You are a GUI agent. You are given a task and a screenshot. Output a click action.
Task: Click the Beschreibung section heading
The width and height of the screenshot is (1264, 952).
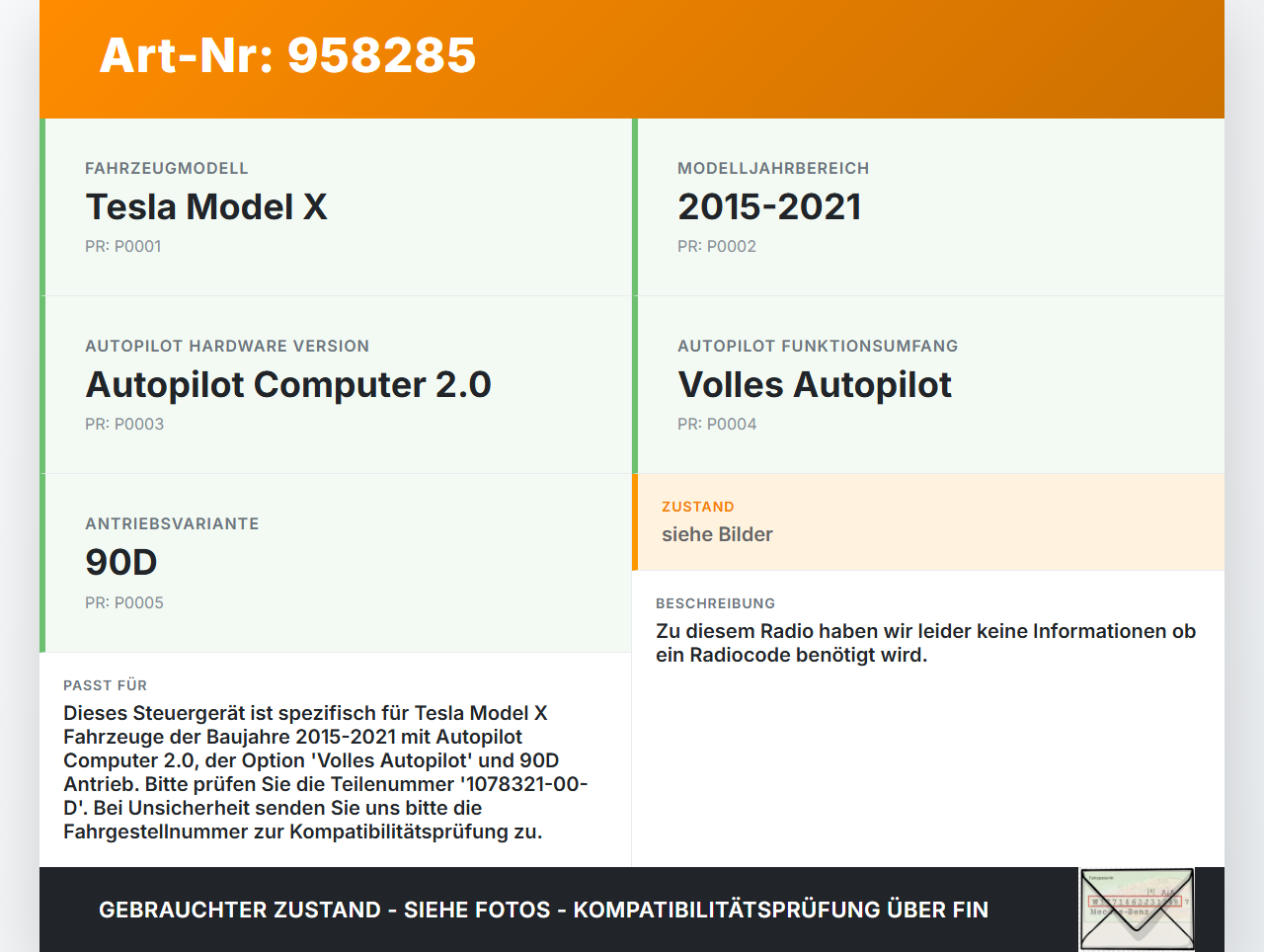(715, 603)
